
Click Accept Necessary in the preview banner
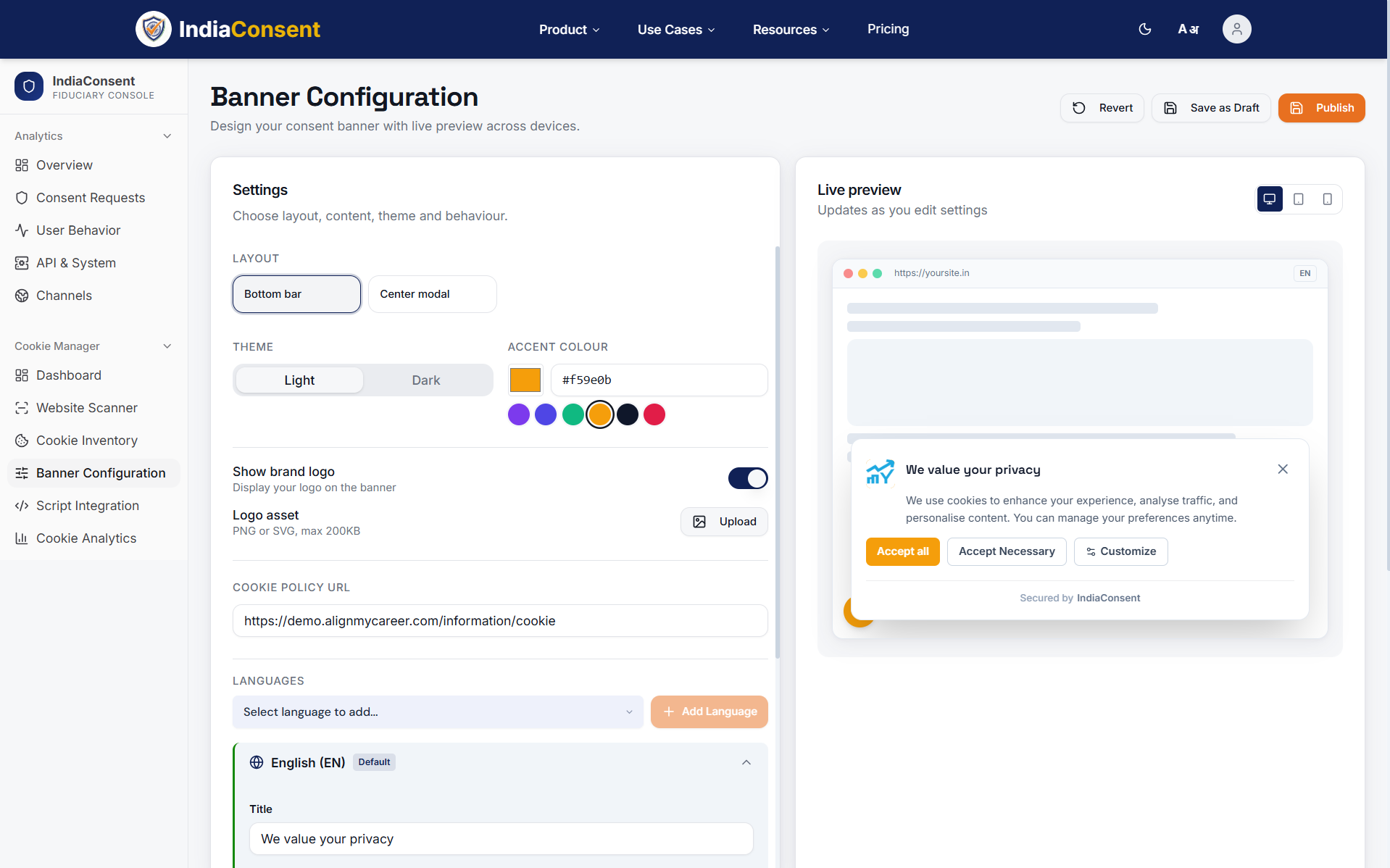coord(1007,551)
